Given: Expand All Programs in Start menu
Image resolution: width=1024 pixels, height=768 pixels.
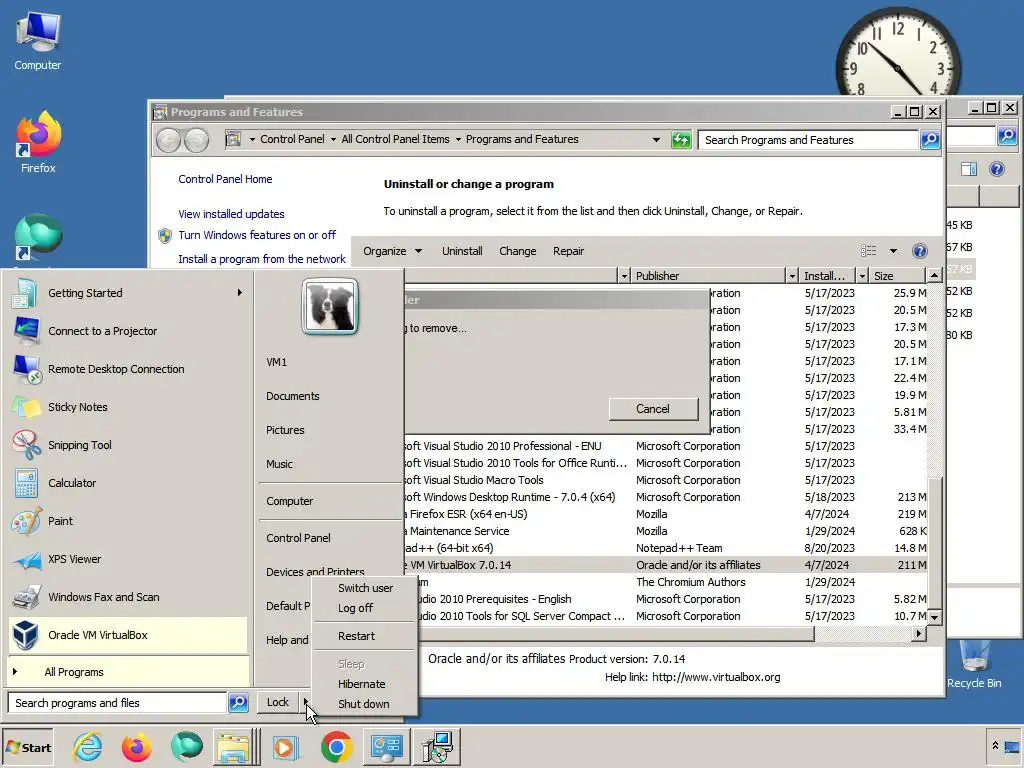Looking at the screenshot, I should pyautogui.click(x=129, y=672).
